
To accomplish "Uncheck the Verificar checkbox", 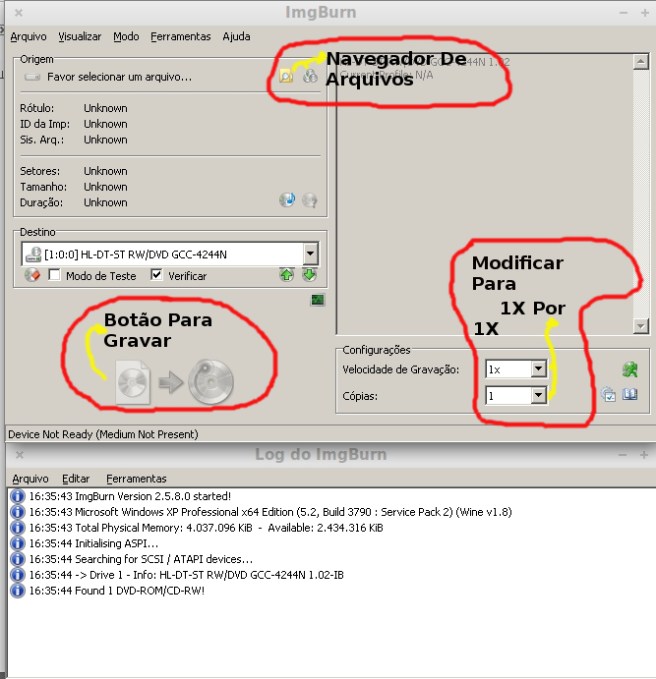I will (x=157, y=275).
